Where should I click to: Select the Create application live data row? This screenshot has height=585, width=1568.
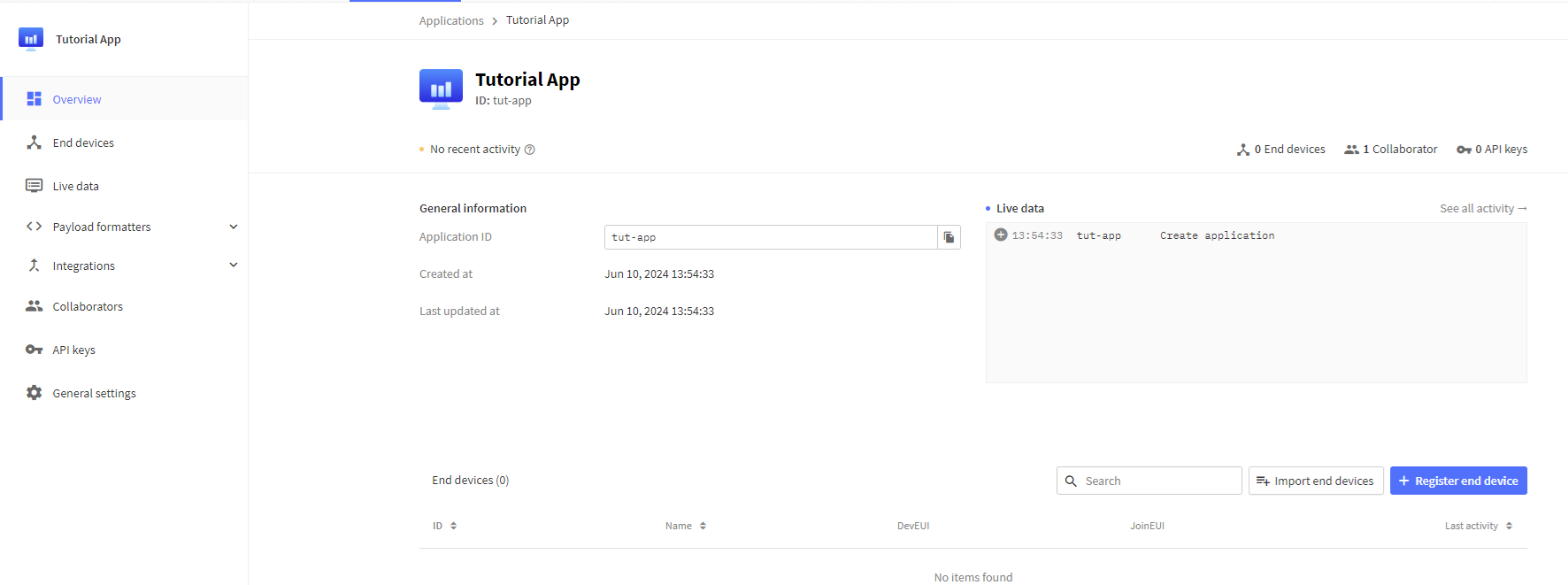tap(1257, 235)
